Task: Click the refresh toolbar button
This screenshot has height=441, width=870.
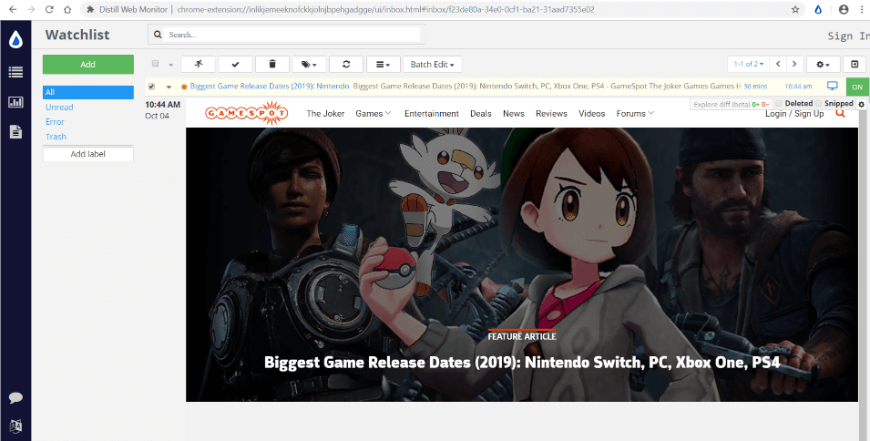Action: click(346, 64)
